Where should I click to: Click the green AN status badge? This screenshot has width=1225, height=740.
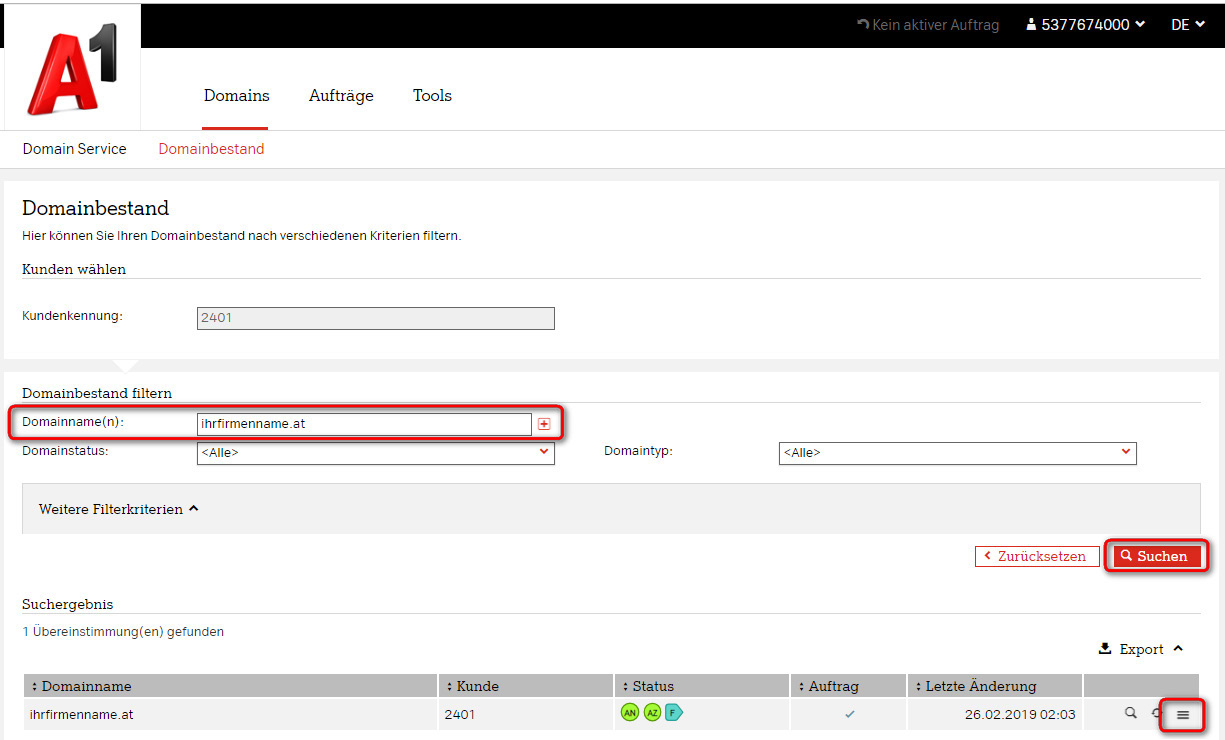point(629,713)
